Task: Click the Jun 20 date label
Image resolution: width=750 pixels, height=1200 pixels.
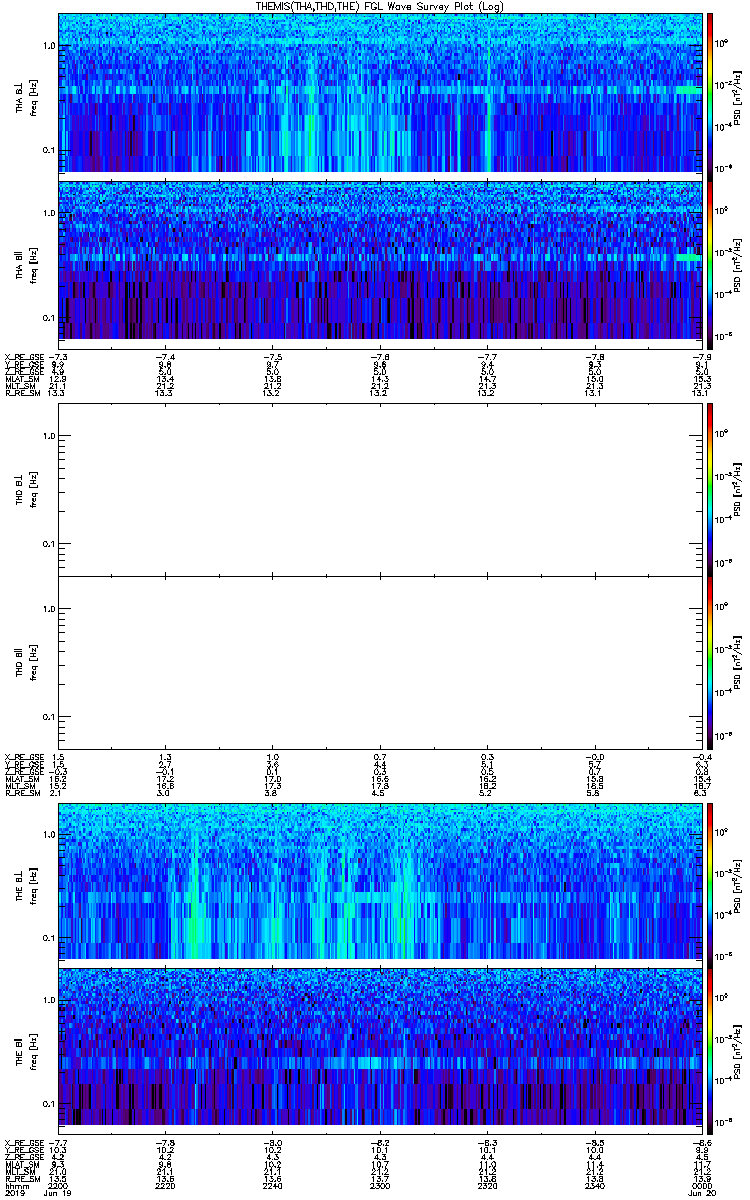Action: tap(700, 1192)
